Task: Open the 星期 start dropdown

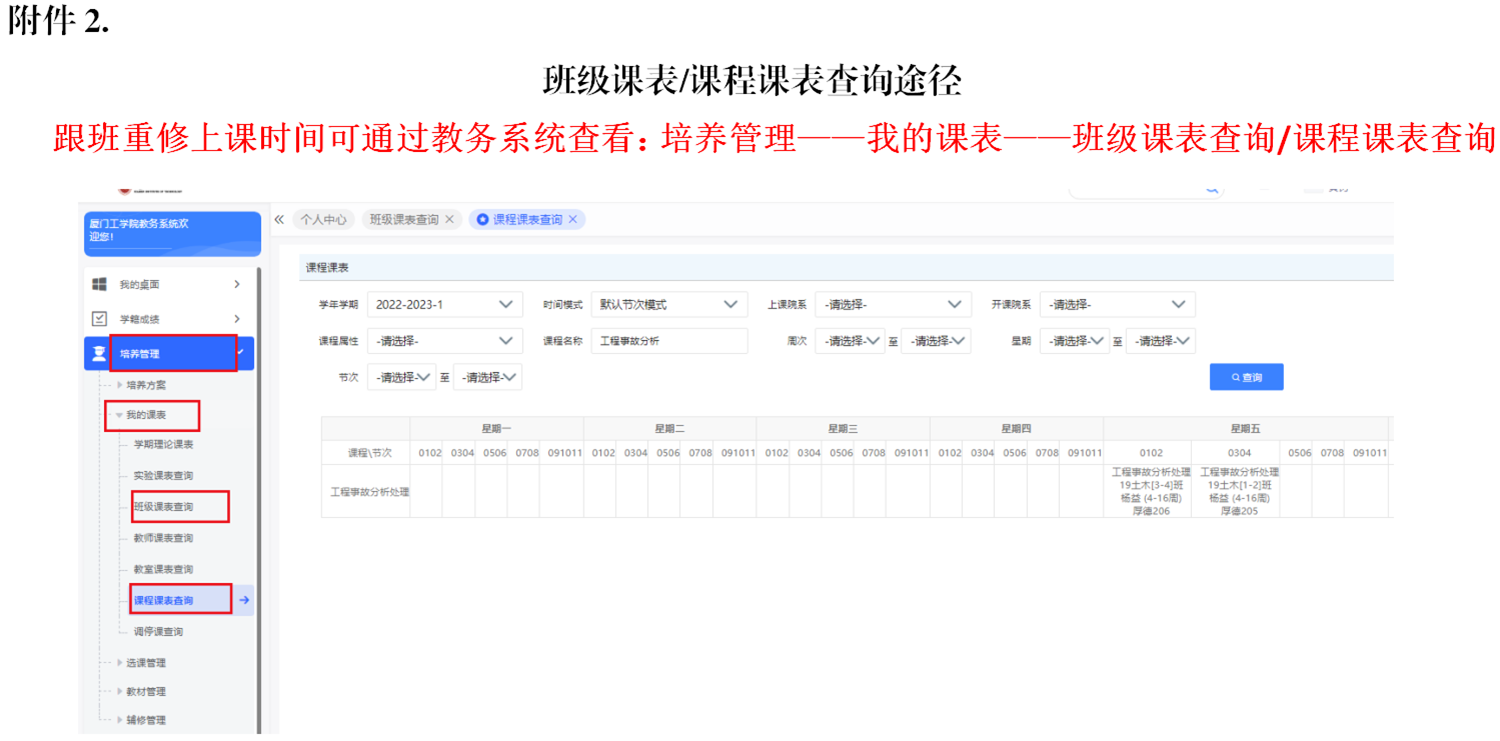Action: (x=1075, y=341)
